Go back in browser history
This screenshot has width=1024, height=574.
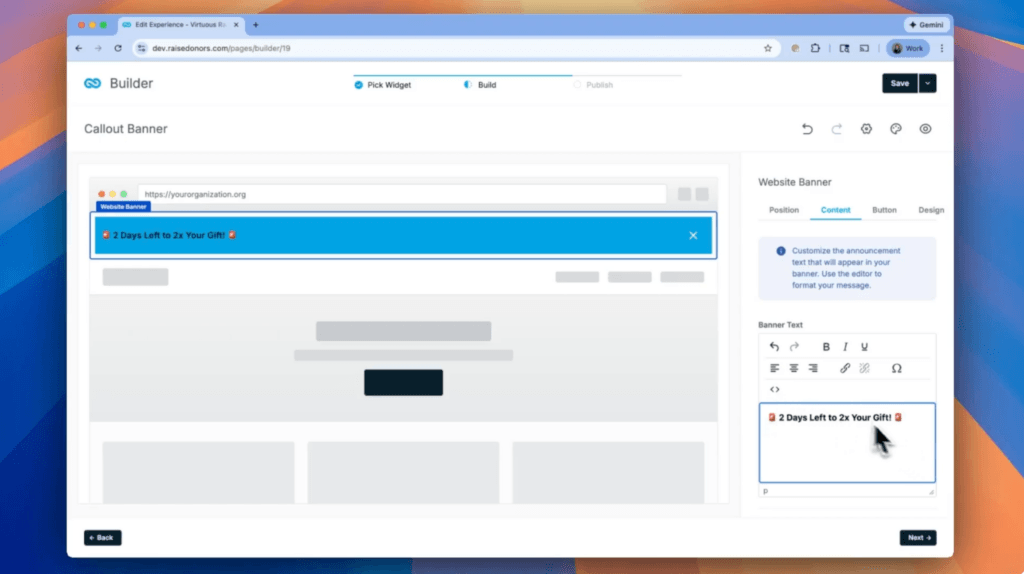[78, 48]
